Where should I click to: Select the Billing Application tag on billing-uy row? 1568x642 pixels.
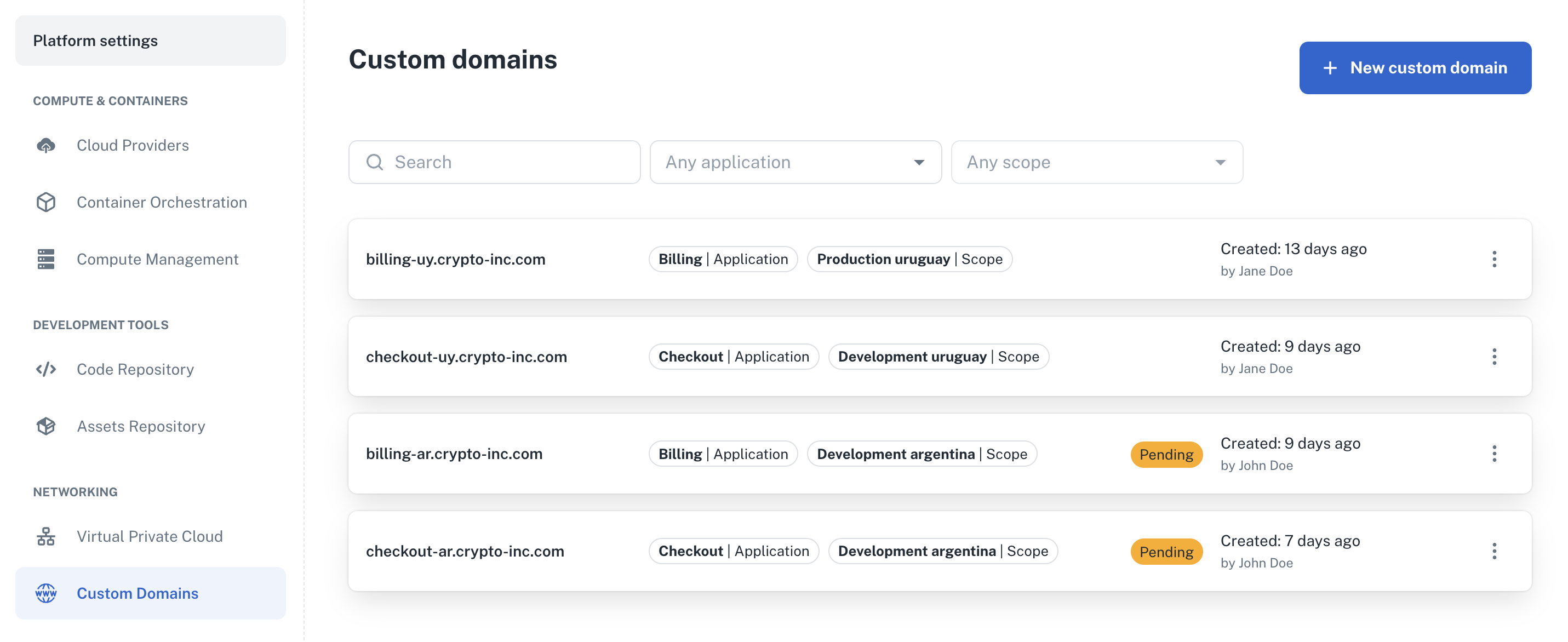pyautogui.click(x=723, y=259)
